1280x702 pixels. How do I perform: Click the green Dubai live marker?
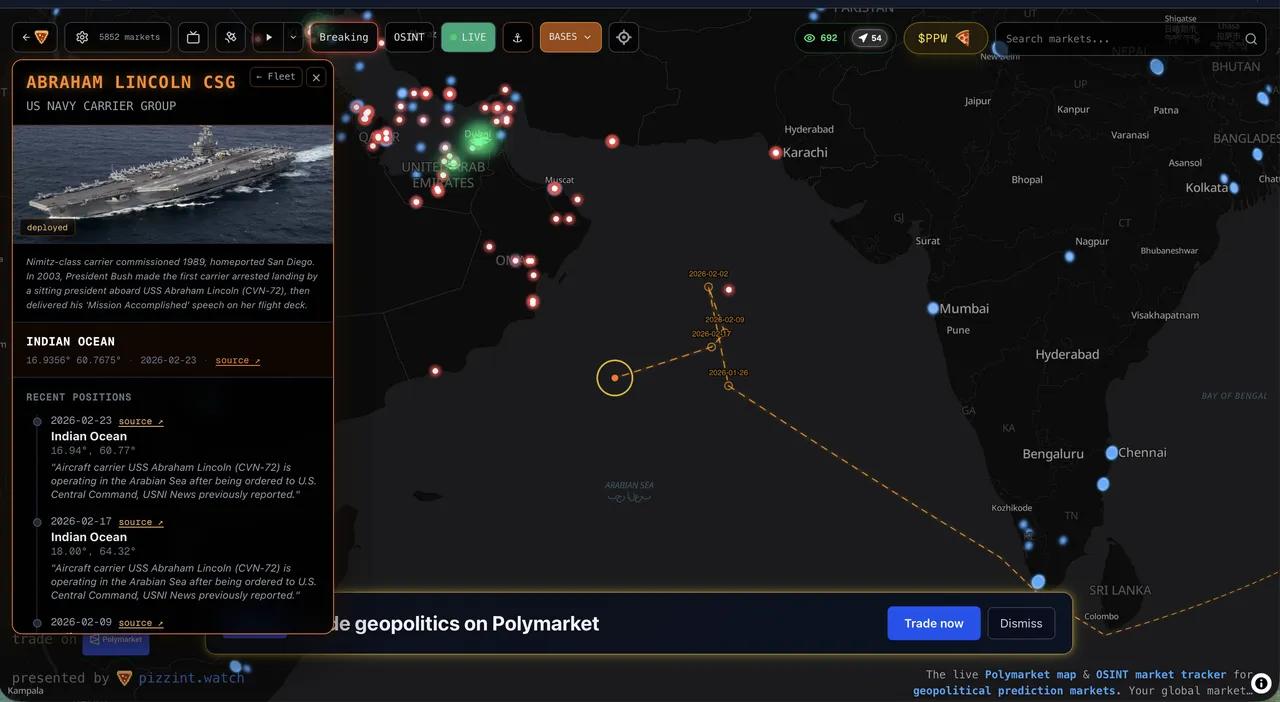[x=479, y=140]
